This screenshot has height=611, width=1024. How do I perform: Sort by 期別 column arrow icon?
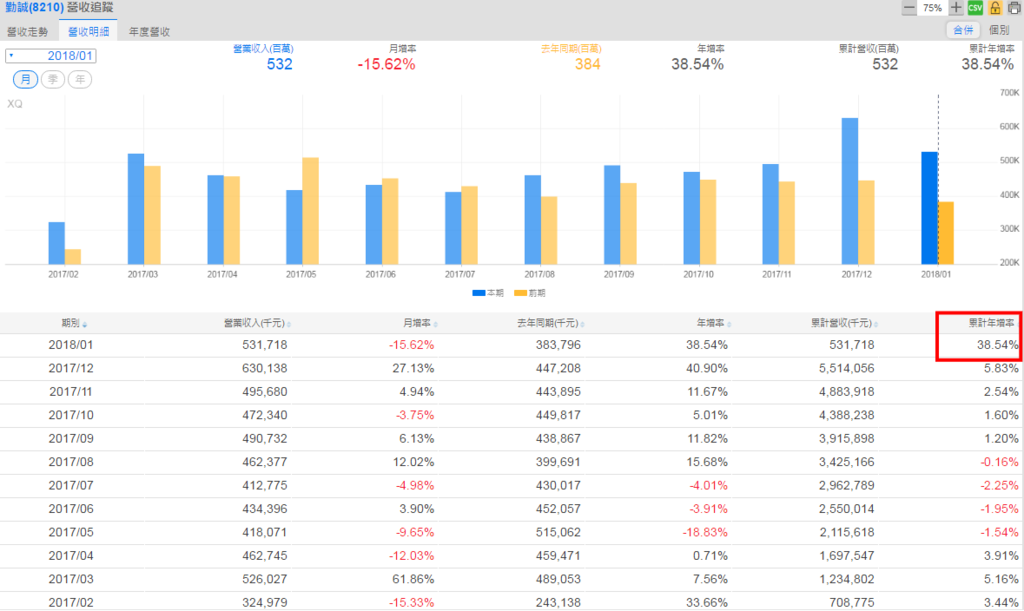(x=85, y=324)
